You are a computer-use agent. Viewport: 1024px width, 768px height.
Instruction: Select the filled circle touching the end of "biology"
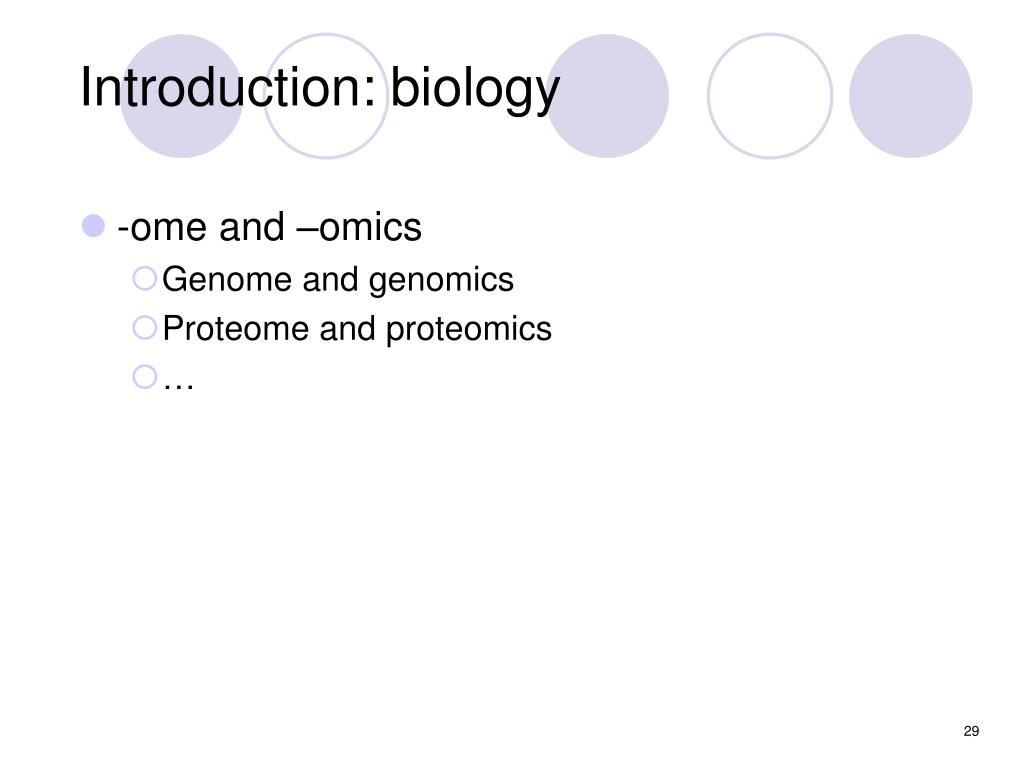click(607, 96)
